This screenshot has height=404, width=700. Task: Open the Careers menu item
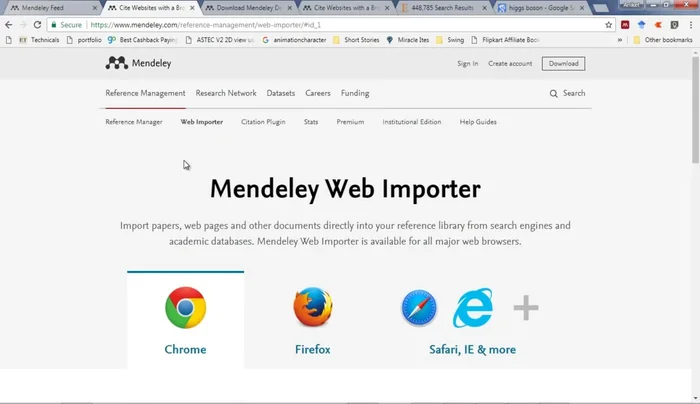[318, 93]
